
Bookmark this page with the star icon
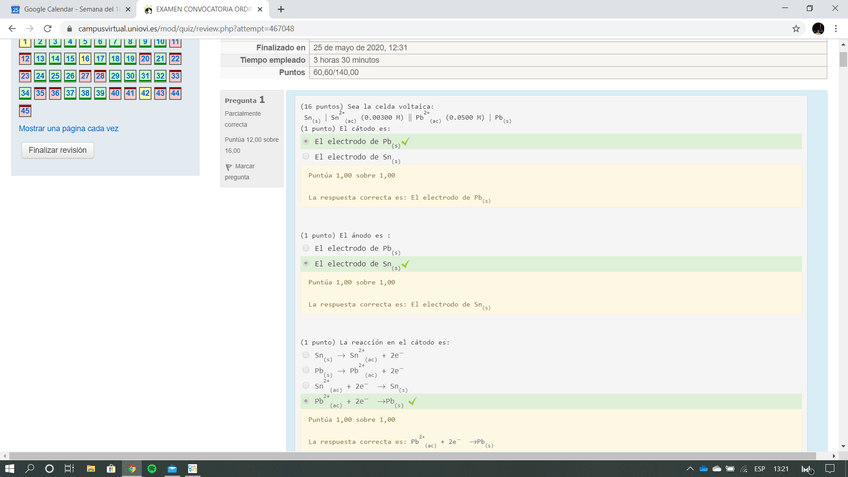(x=796, y=29)
